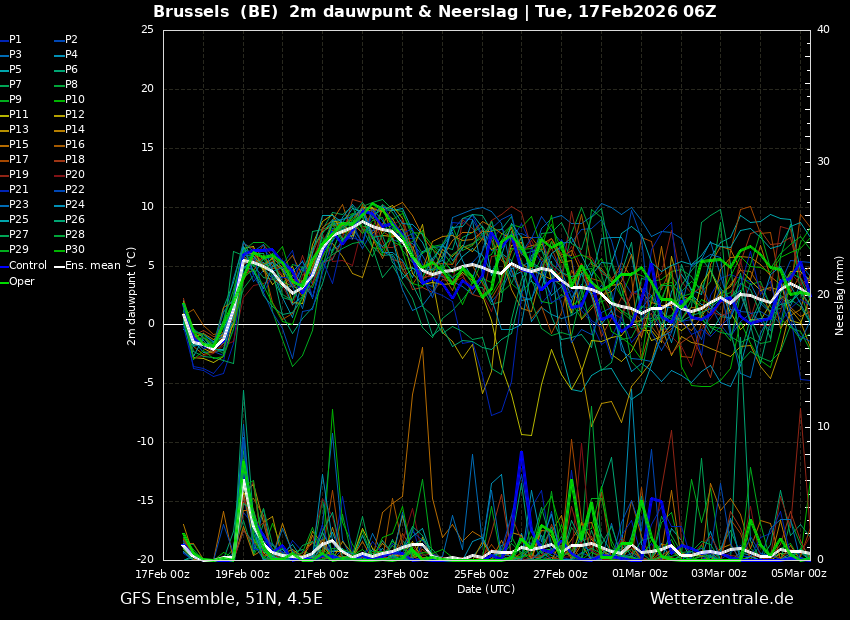Click the P1 legend entry

(x=15, y=40)
